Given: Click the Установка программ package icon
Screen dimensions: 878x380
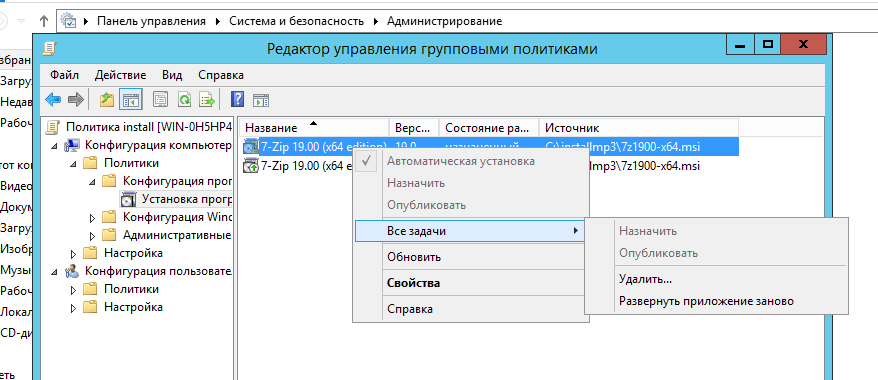Looking at the screenshot, I should coord(128,199).
